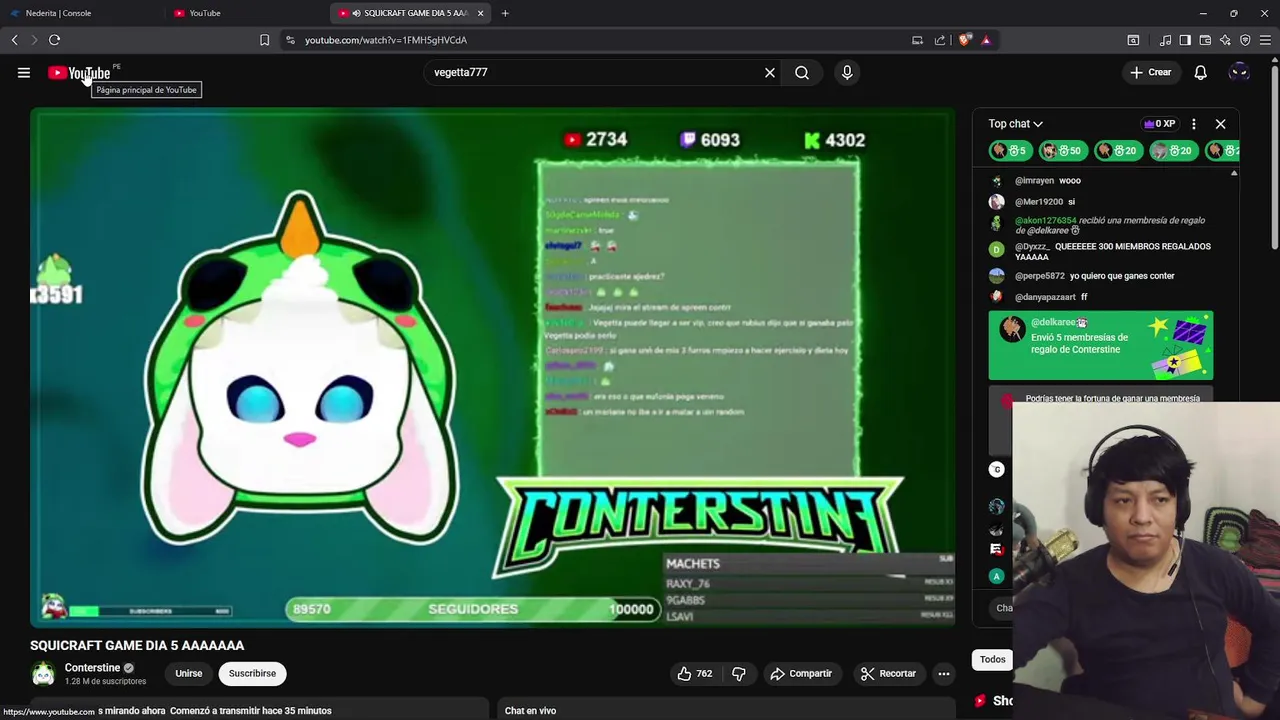The height and width of the screenshot is (720, 1280).
Task: Go to the YouTube home logo
Action: 79,73
